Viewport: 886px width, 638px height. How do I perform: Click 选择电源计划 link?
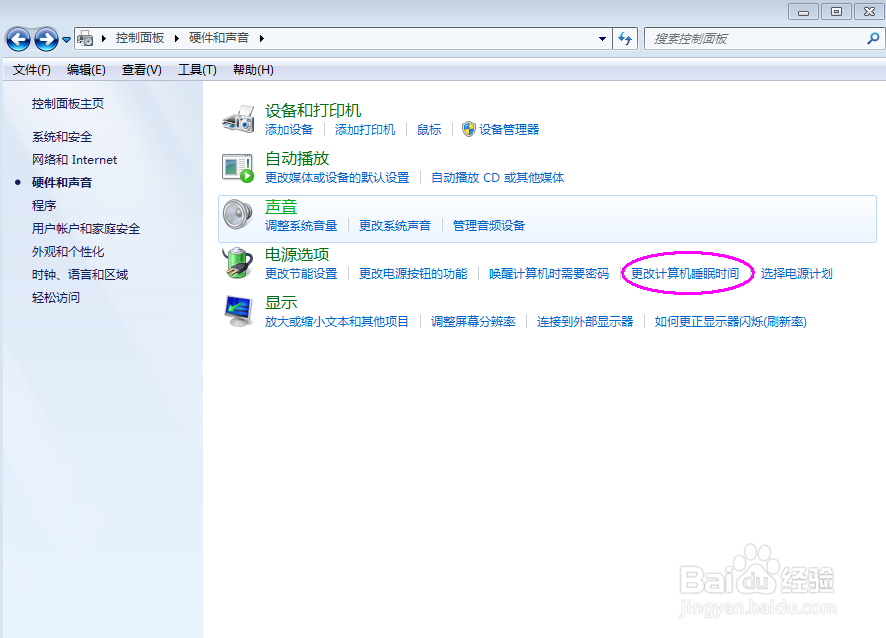797,274
